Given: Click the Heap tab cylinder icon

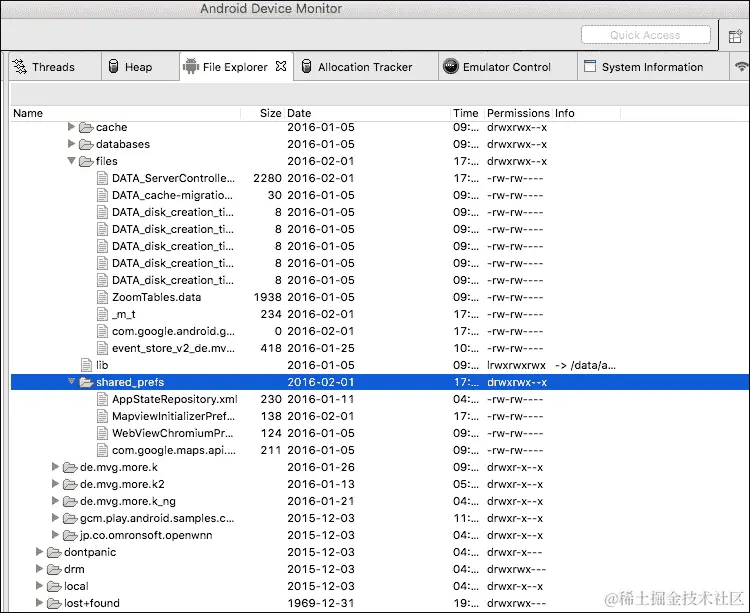Looking at the screenshot, I should pos(113,66).
